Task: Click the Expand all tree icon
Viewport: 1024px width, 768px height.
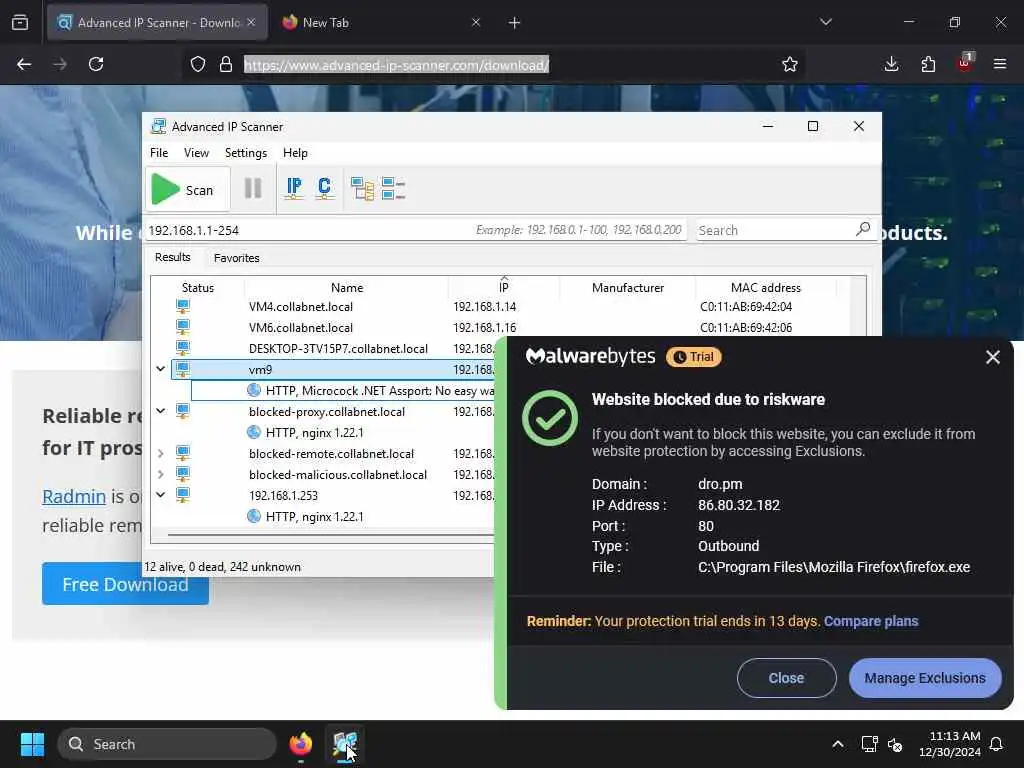Action: pos(362,189)
